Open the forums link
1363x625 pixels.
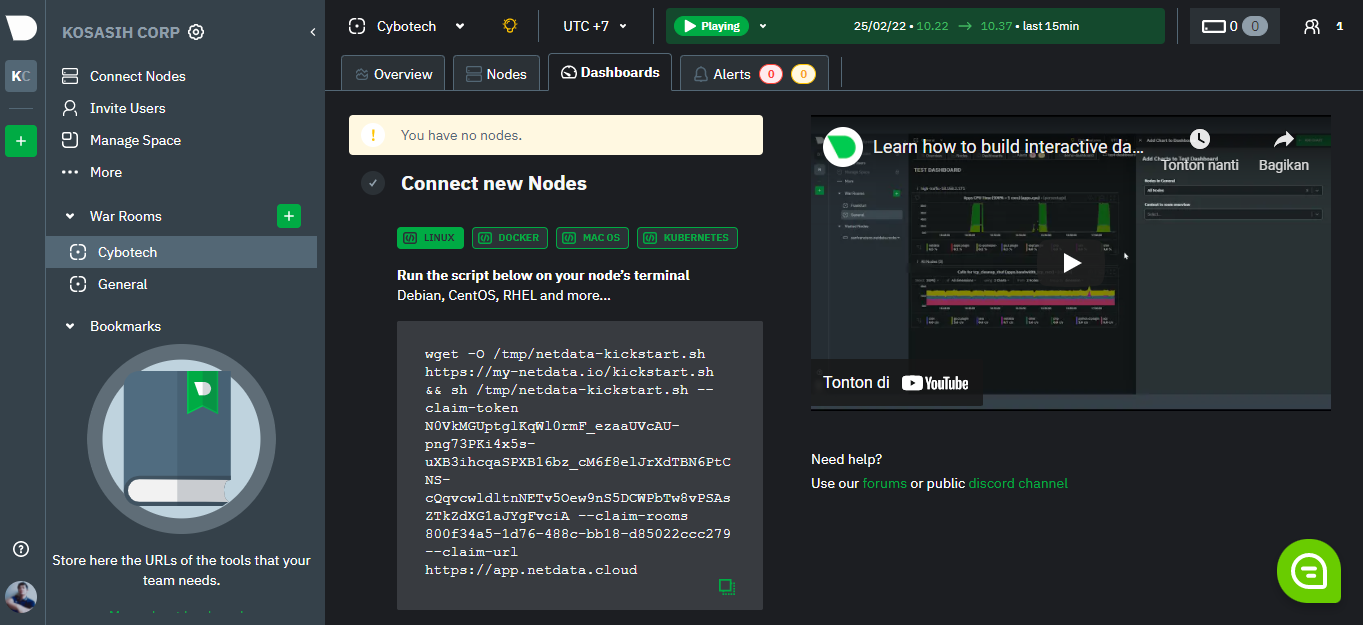click(884, 483)
